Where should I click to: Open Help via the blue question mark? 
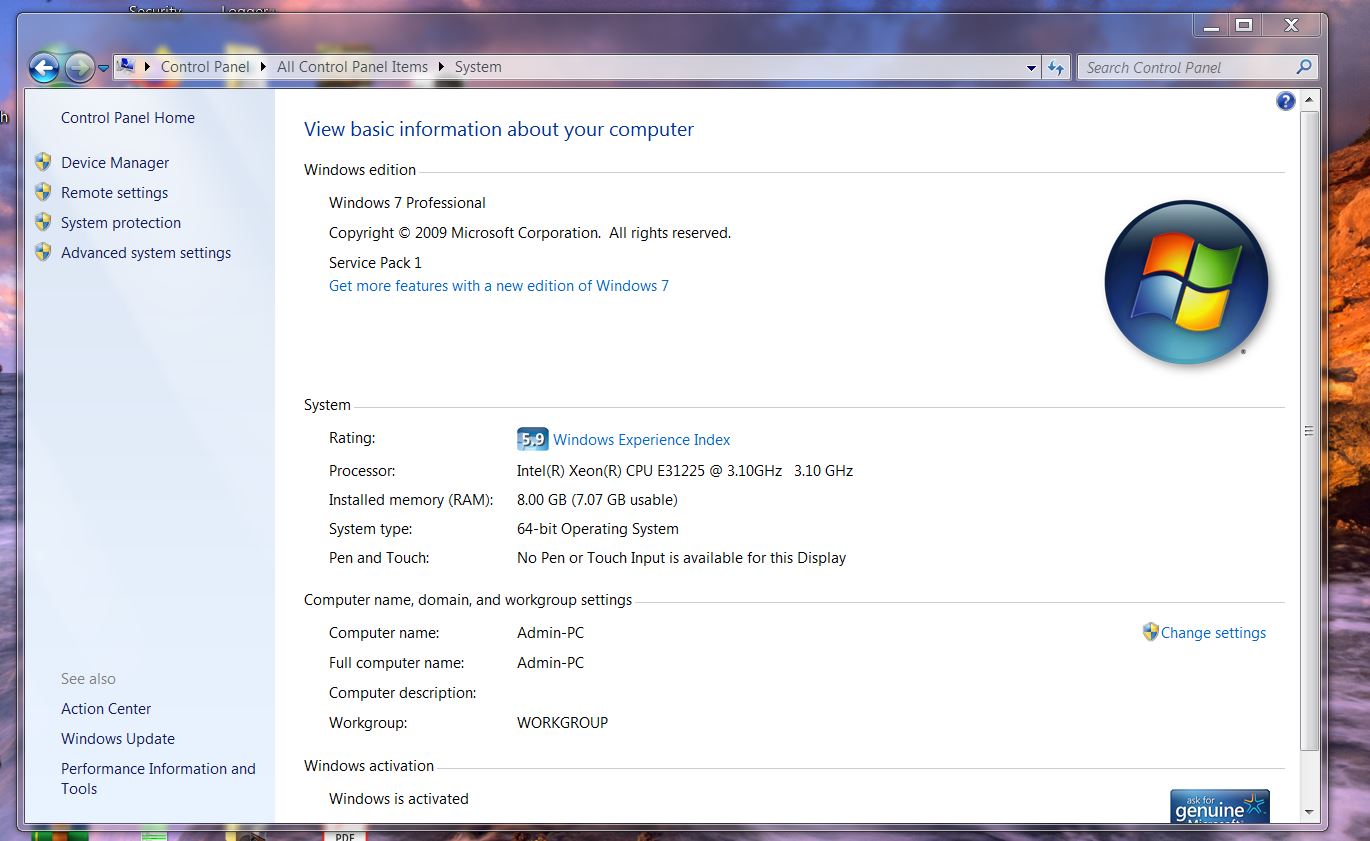coord(1286,101)
